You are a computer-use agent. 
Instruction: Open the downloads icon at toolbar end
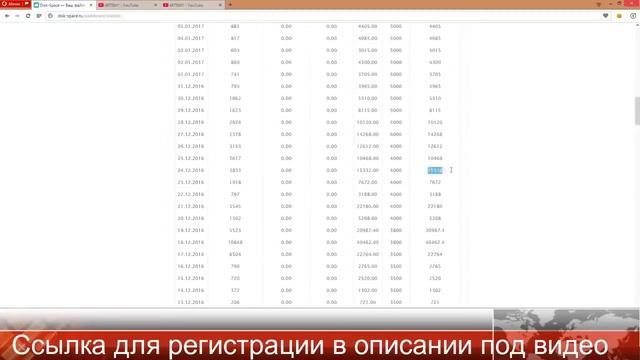tap(633, 16)
